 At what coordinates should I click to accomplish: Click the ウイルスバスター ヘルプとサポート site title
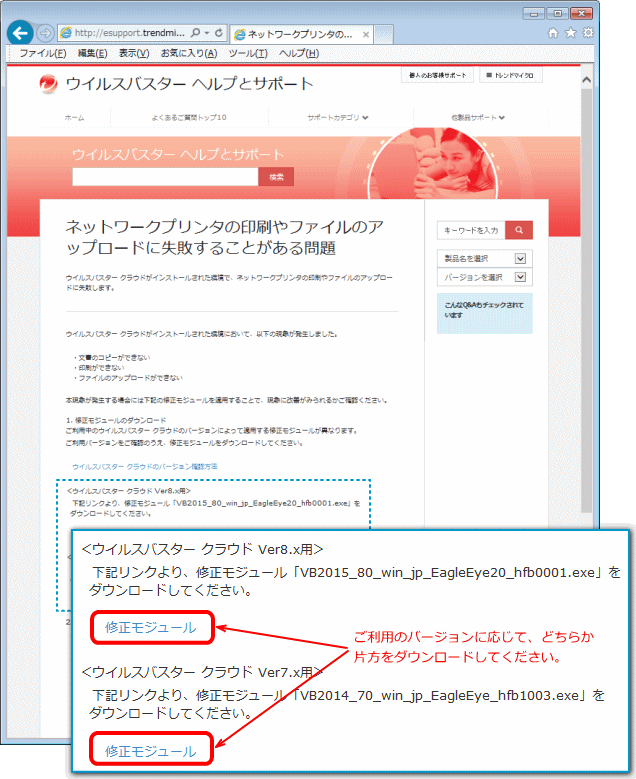189,83
